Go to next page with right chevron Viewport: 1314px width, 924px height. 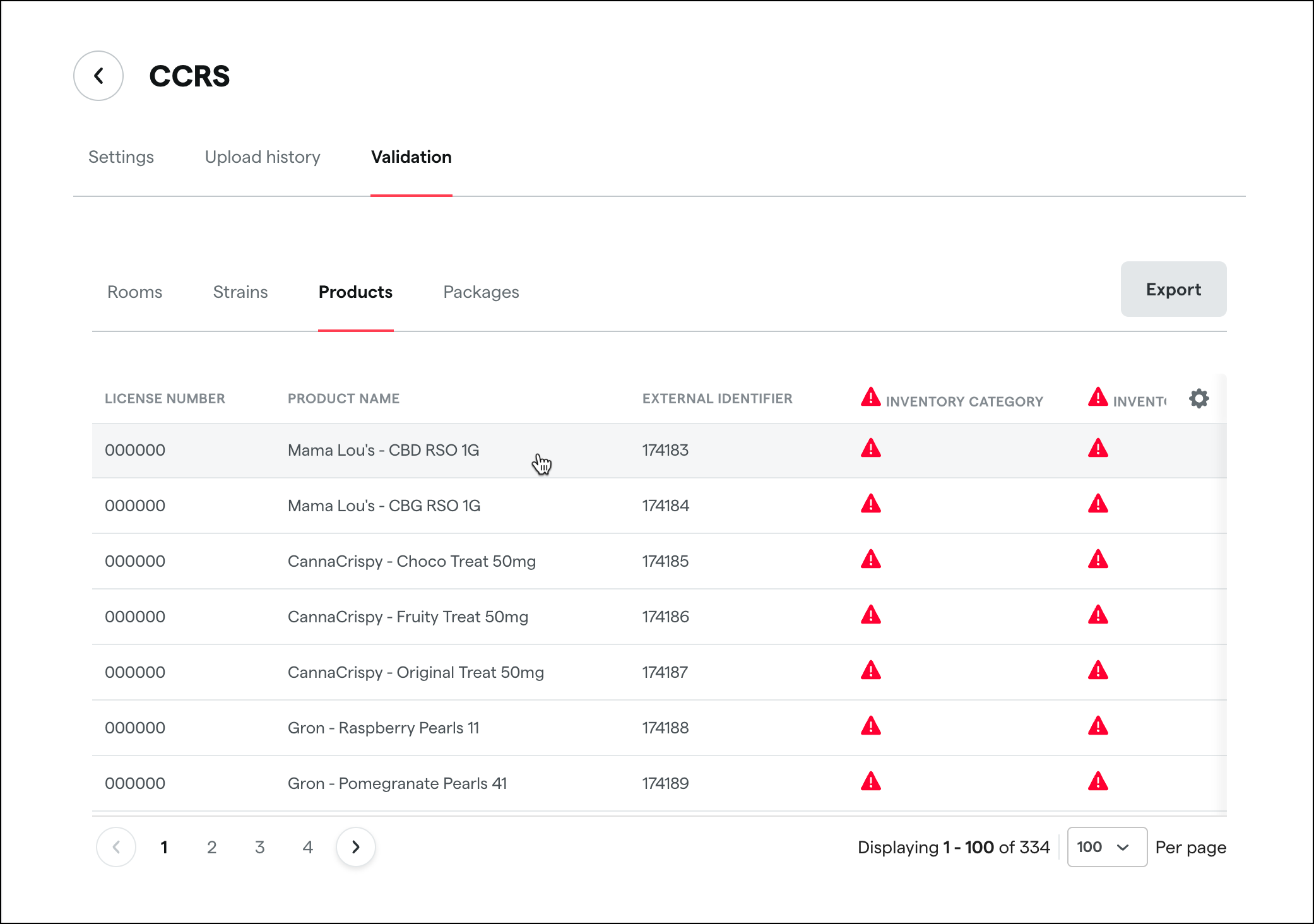[356, 847]
